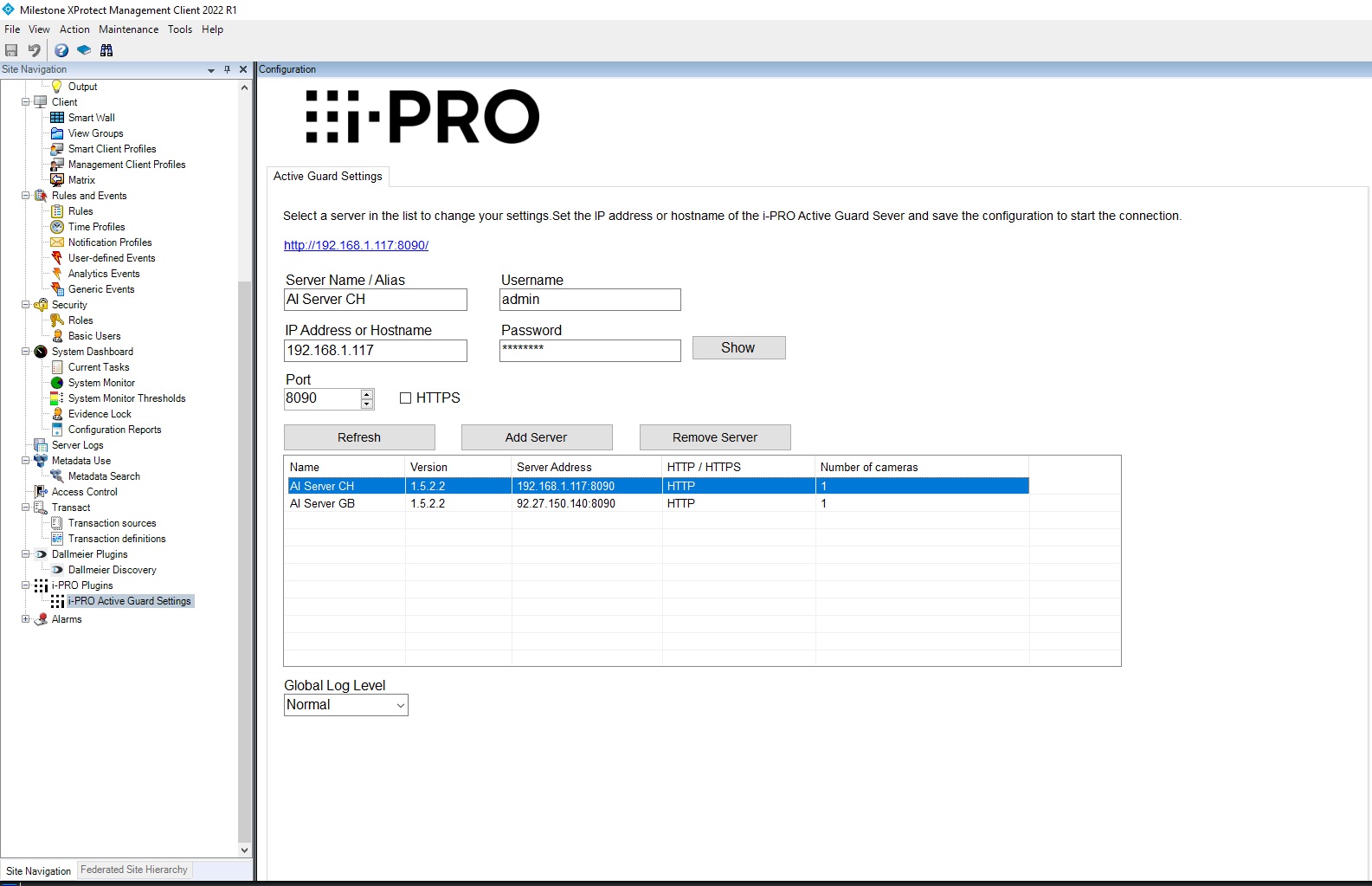
Task: Click the Username input field
Action: click(x=590, y=300)
